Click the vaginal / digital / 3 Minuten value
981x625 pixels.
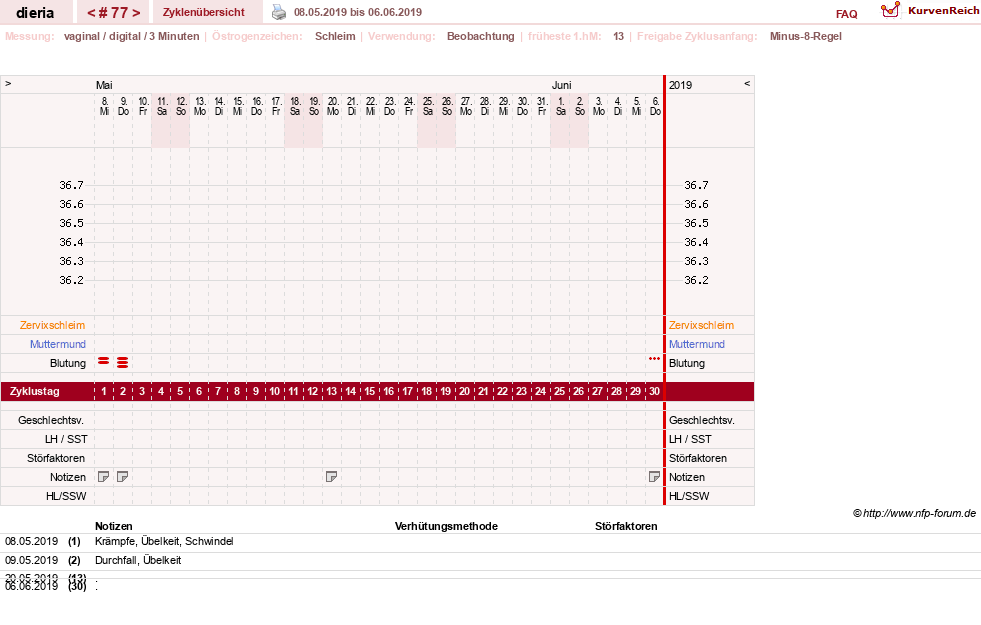click(x=131, y=36)
